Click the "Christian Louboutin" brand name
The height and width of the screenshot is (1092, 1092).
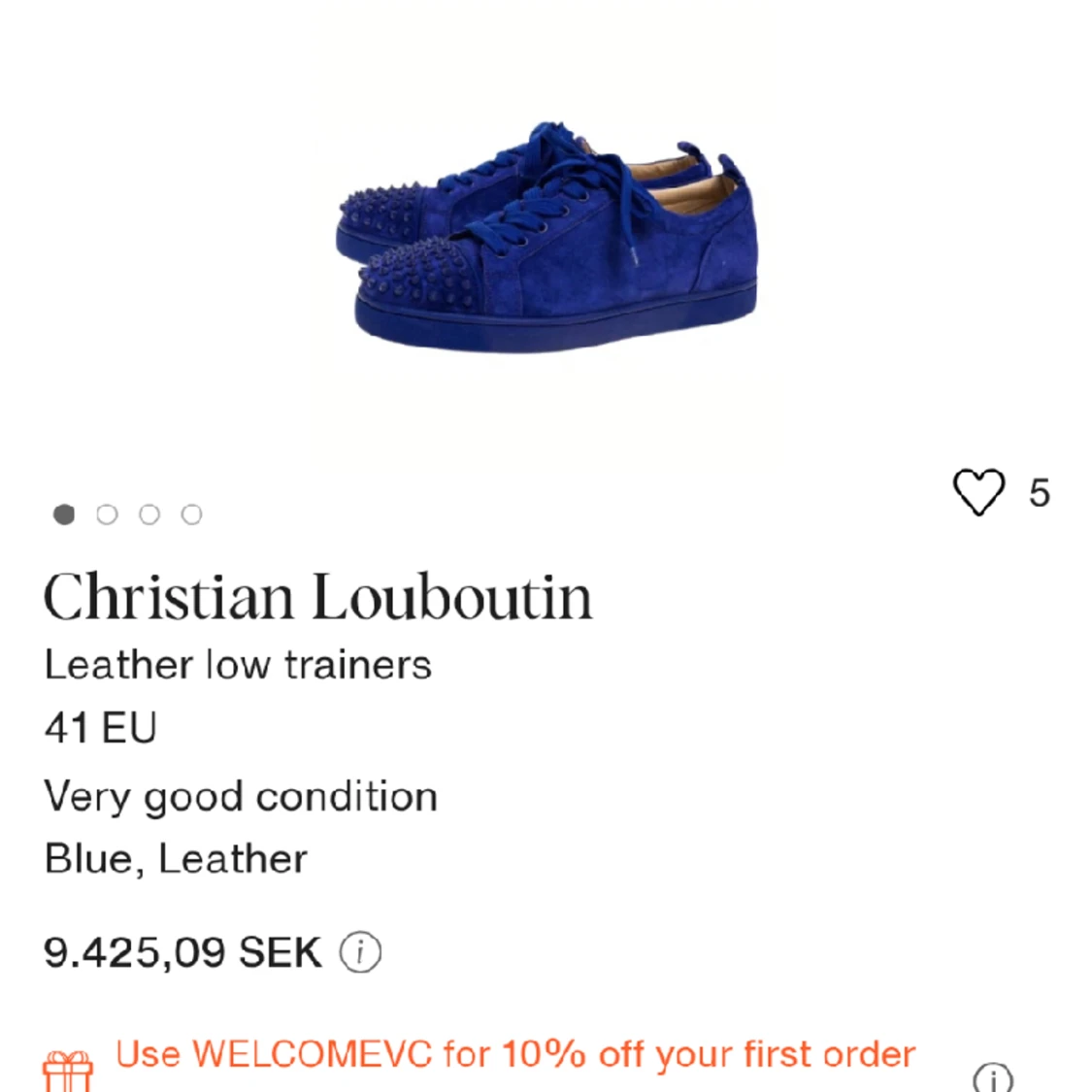(319, 594)
